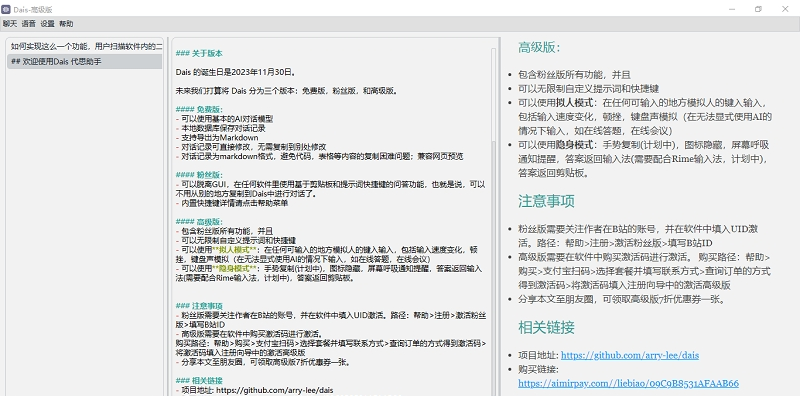The width and height of the screenshot is (804, 396).
Task: Click the Dais app icon in title bar
Action: pos(6,9)
